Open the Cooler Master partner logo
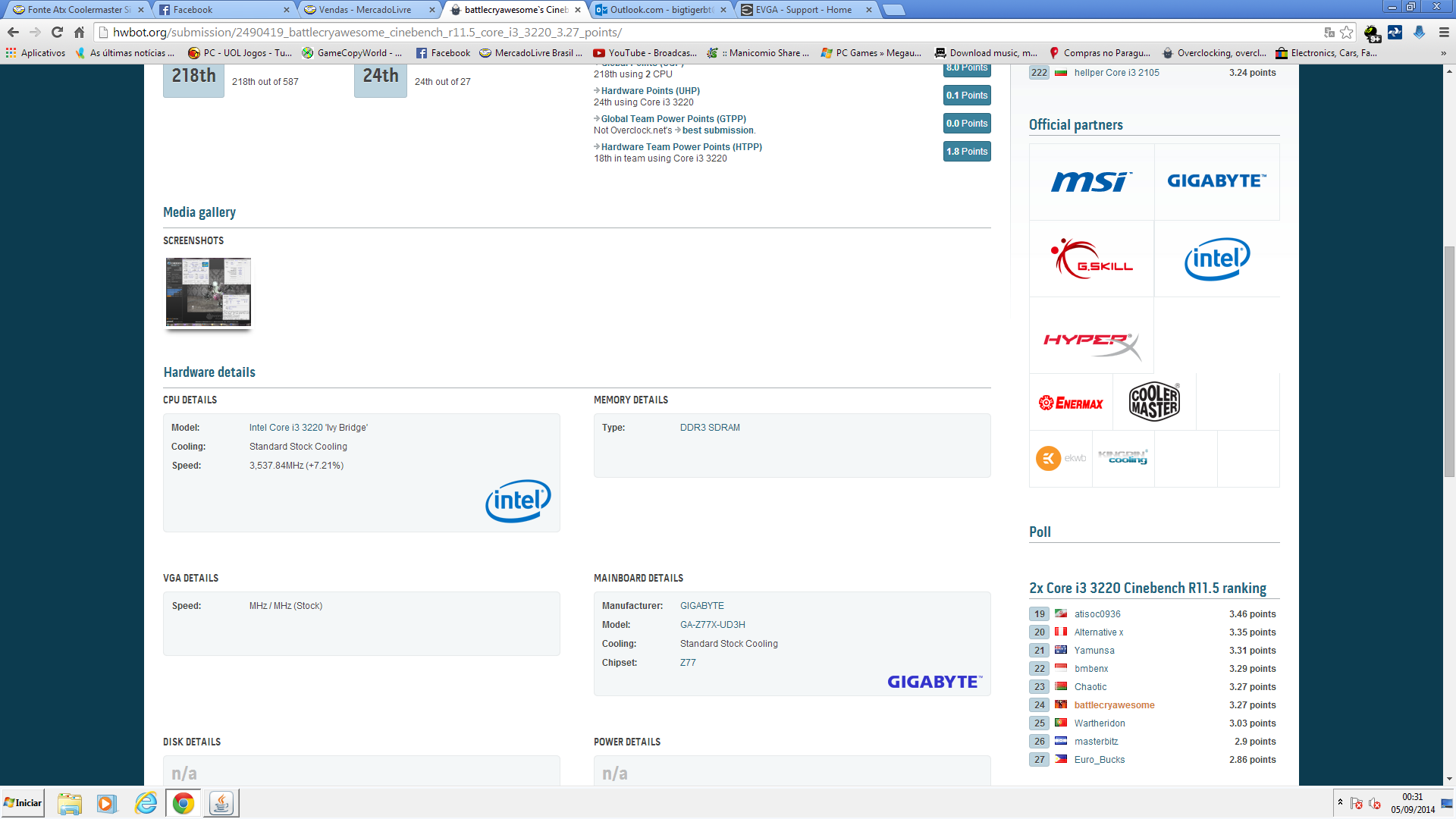 click(1154, 402)
